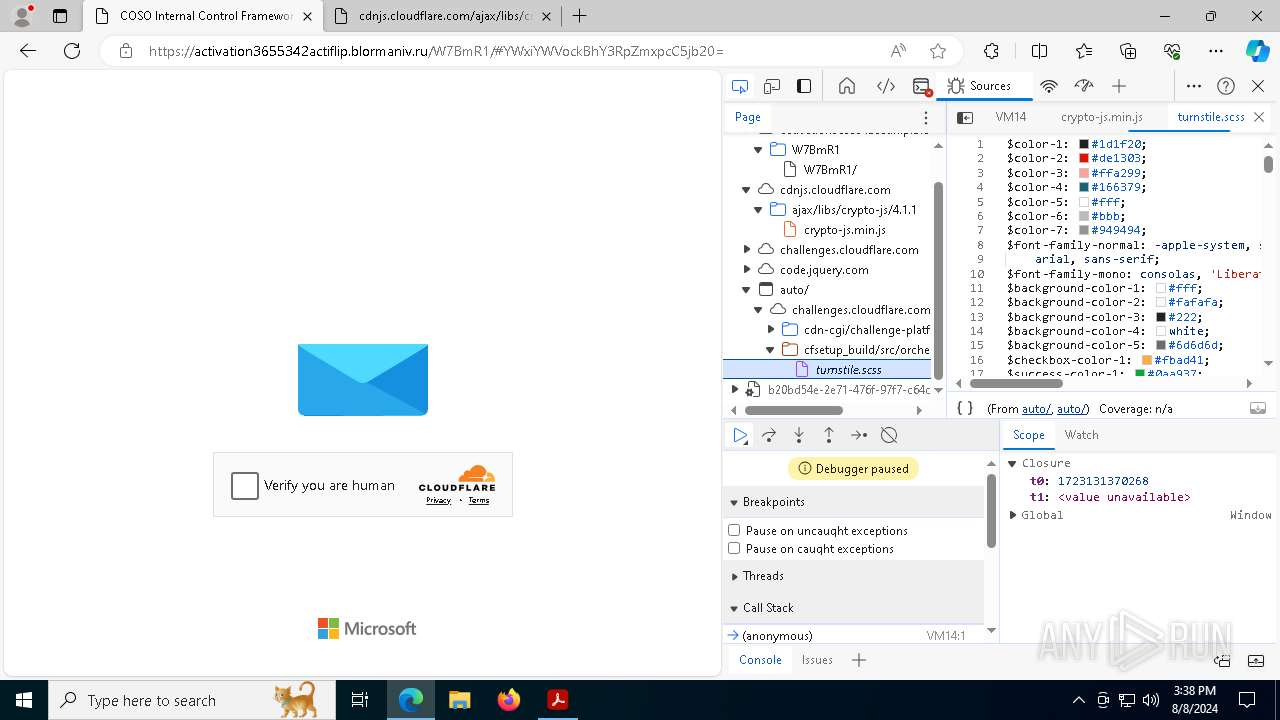Add this page to favorites

[938, 51]
